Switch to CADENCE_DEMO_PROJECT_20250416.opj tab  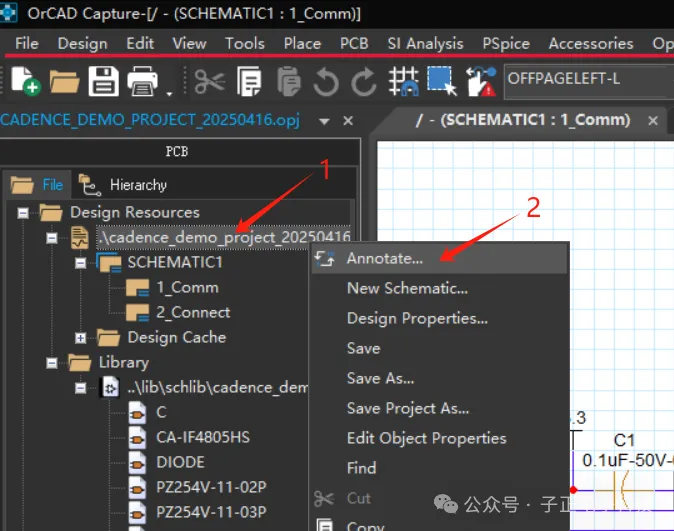point(150,120)
